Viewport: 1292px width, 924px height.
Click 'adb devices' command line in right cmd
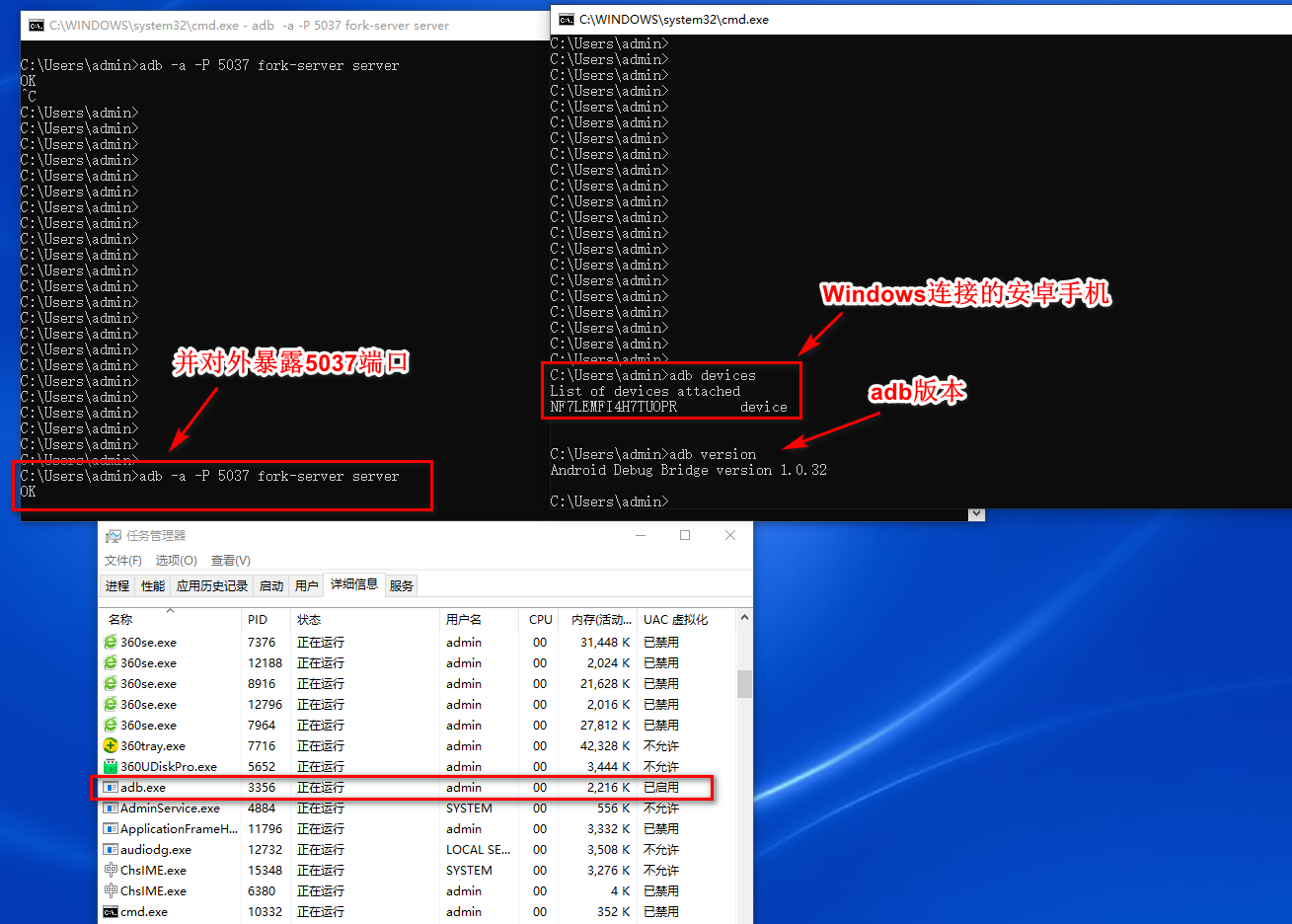tap(653, 375)
